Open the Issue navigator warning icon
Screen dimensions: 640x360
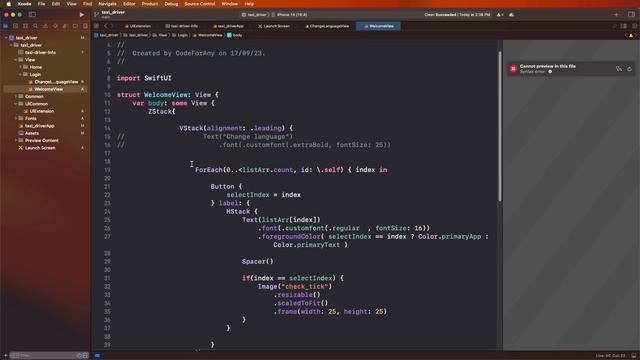tap(45, 26)
